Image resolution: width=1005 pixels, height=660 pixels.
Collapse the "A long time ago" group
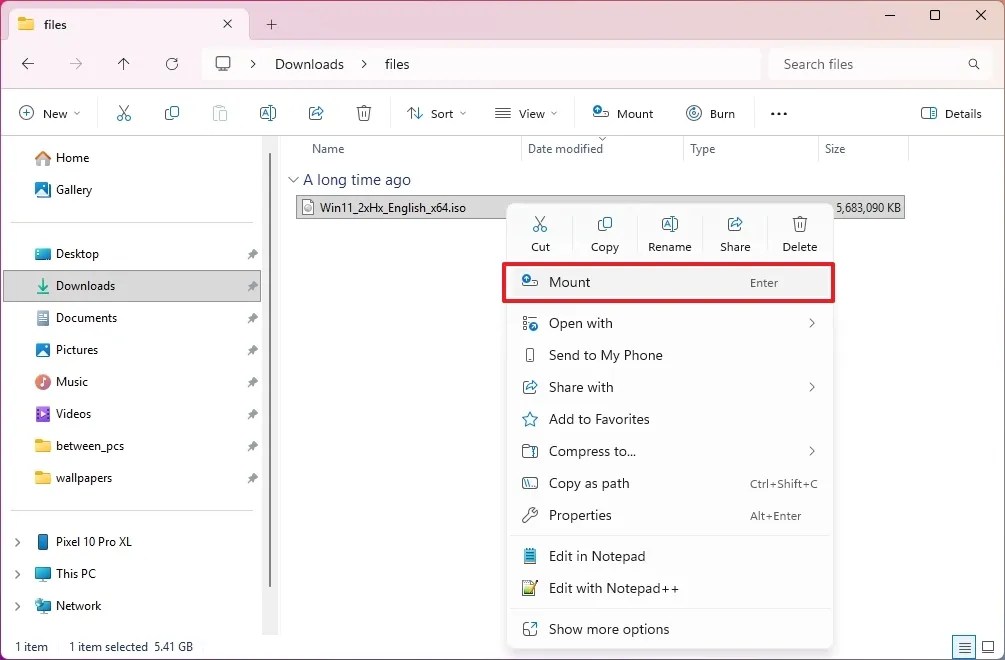pos(293,179)
